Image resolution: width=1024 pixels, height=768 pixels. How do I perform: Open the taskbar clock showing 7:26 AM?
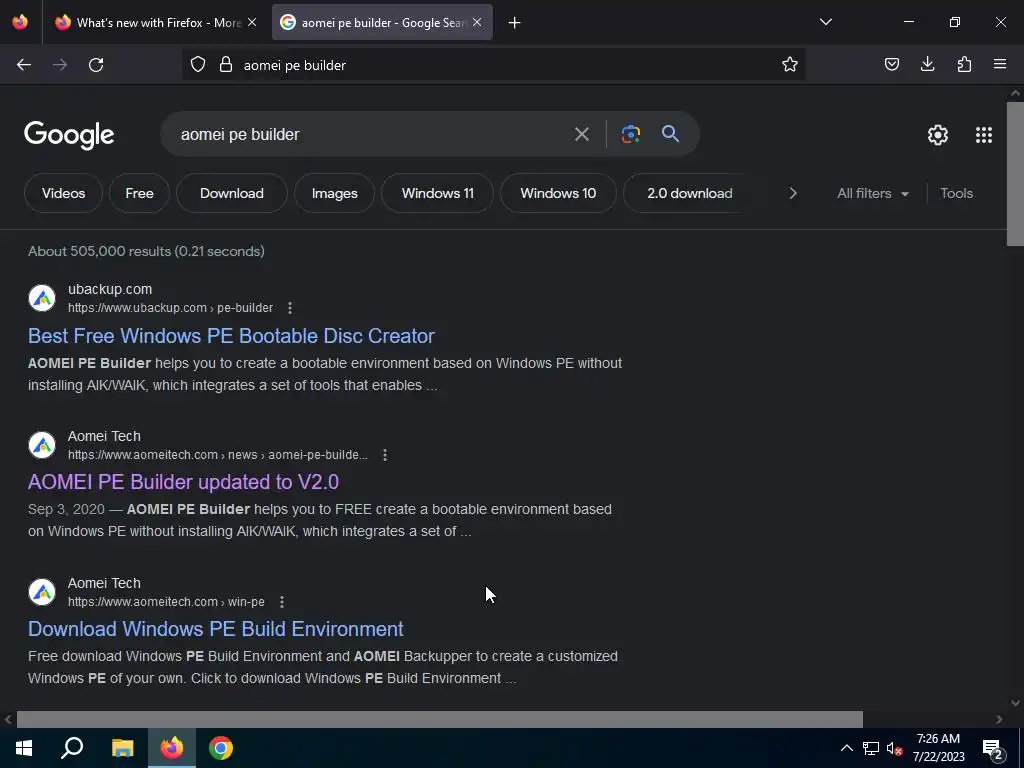pyautogui.click(x=938, y=748)
